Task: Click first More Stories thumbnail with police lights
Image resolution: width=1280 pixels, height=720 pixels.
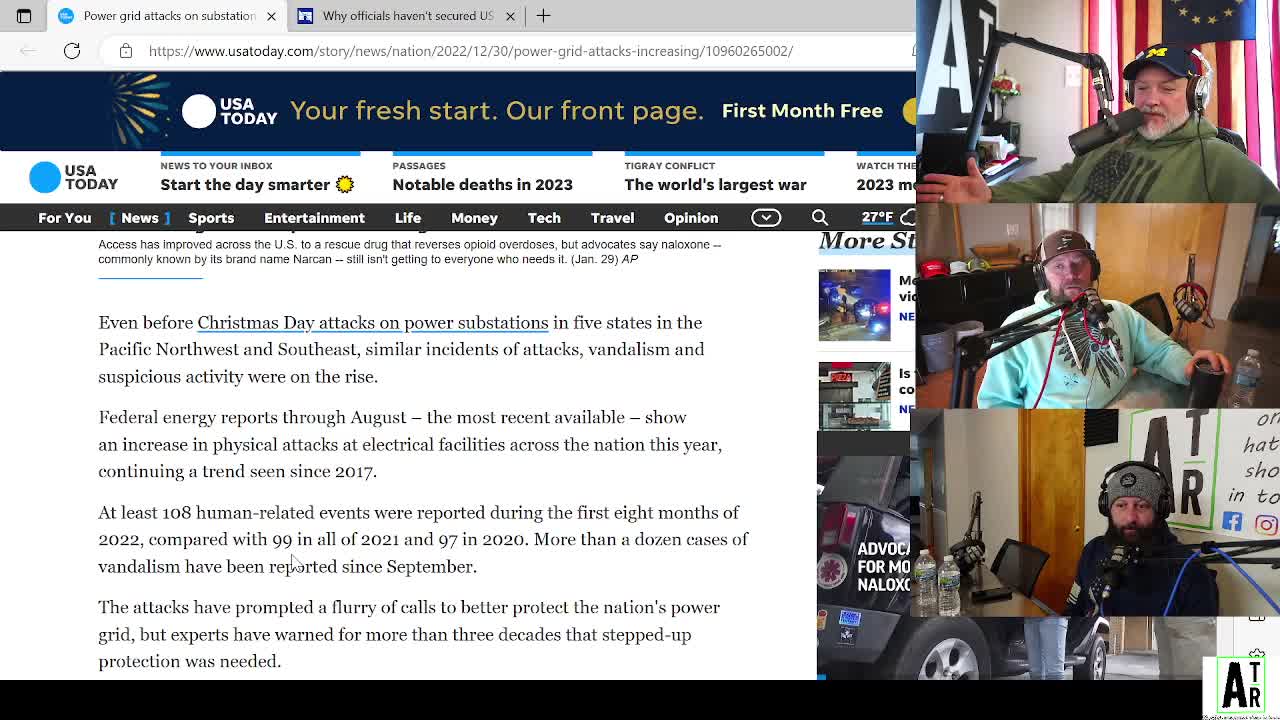Action: click(854, 305)
